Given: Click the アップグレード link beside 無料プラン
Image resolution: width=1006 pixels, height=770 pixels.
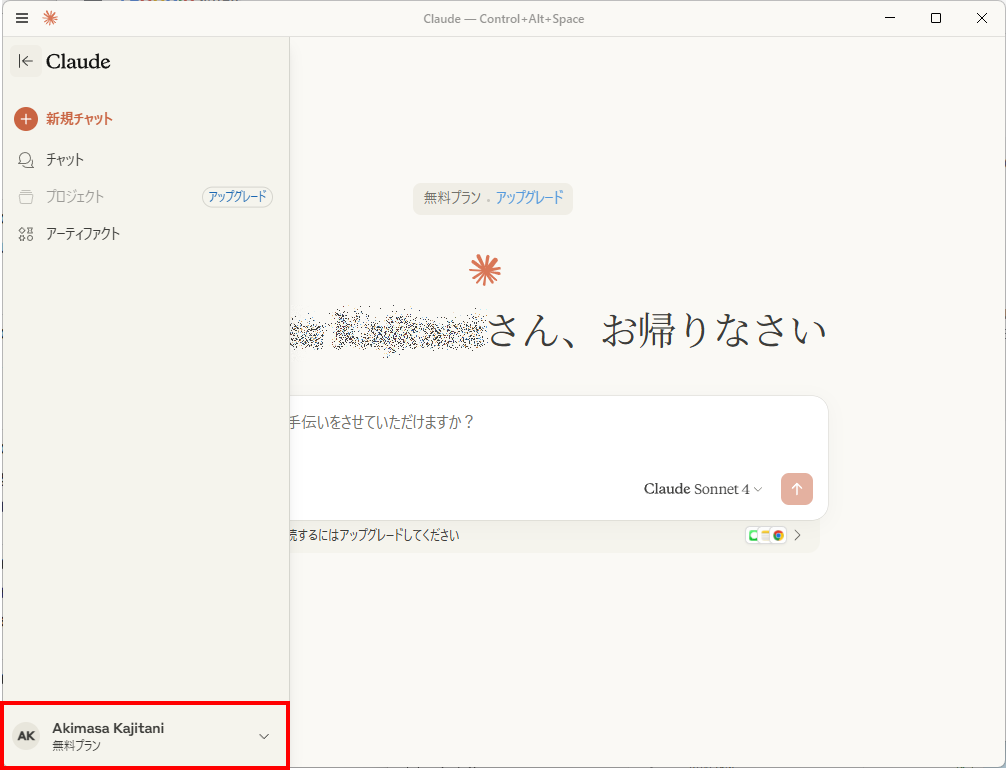Looking at the screenshot, I should [529, 198].
